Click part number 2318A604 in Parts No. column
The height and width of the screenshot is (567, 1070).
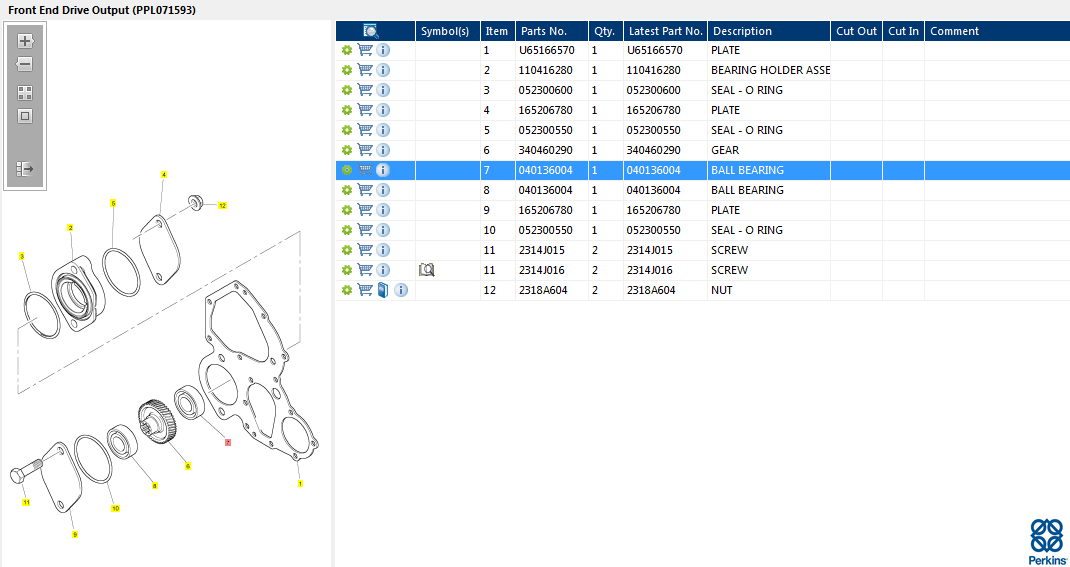point(541,290)
